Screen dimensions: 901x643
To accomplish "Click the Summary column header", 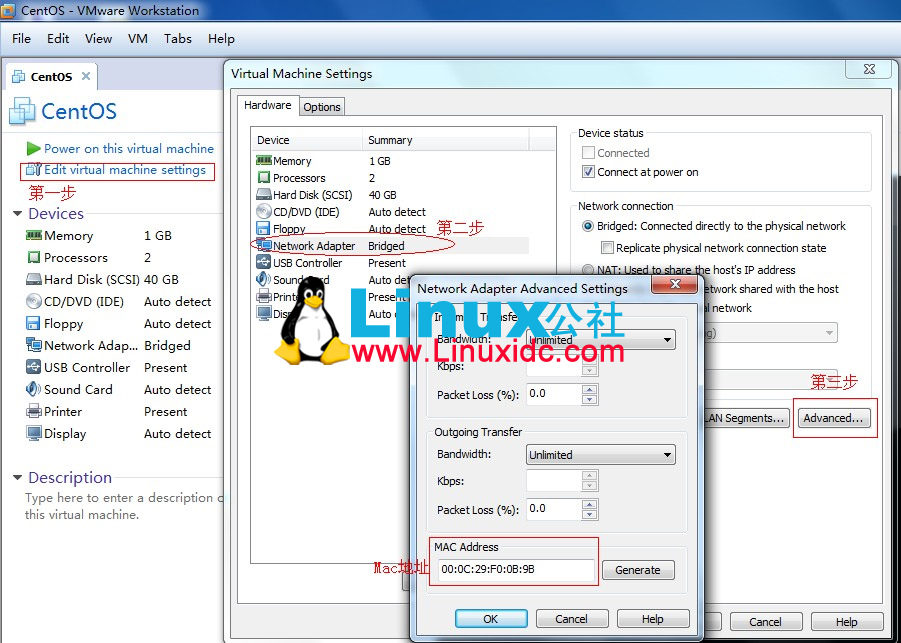I will [445, 140].
